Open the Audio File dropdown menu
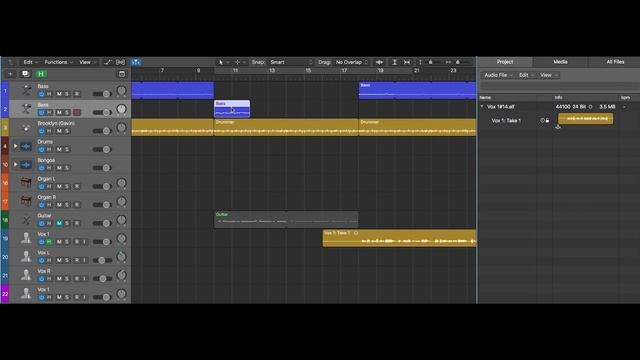 coord(498,75)
